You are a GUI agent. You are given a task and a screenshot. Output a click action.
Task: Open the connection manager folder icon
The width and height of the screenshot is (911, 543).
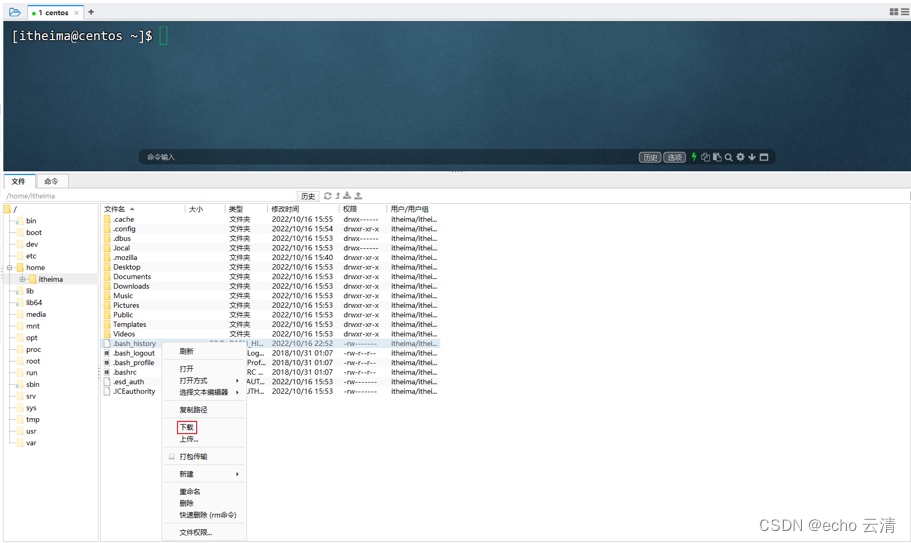15,12
